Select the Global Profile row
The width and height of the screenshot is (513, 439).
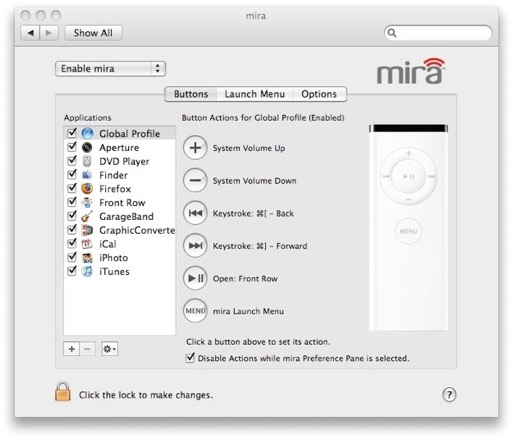(x=119, y=133)
